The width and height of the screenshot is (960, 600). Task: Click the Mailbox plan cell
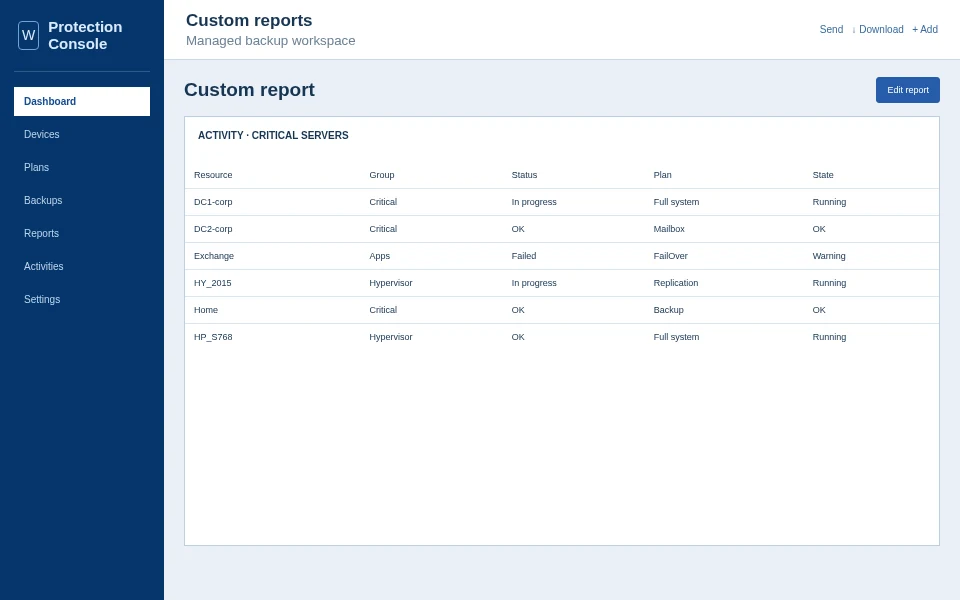(669, 229)
